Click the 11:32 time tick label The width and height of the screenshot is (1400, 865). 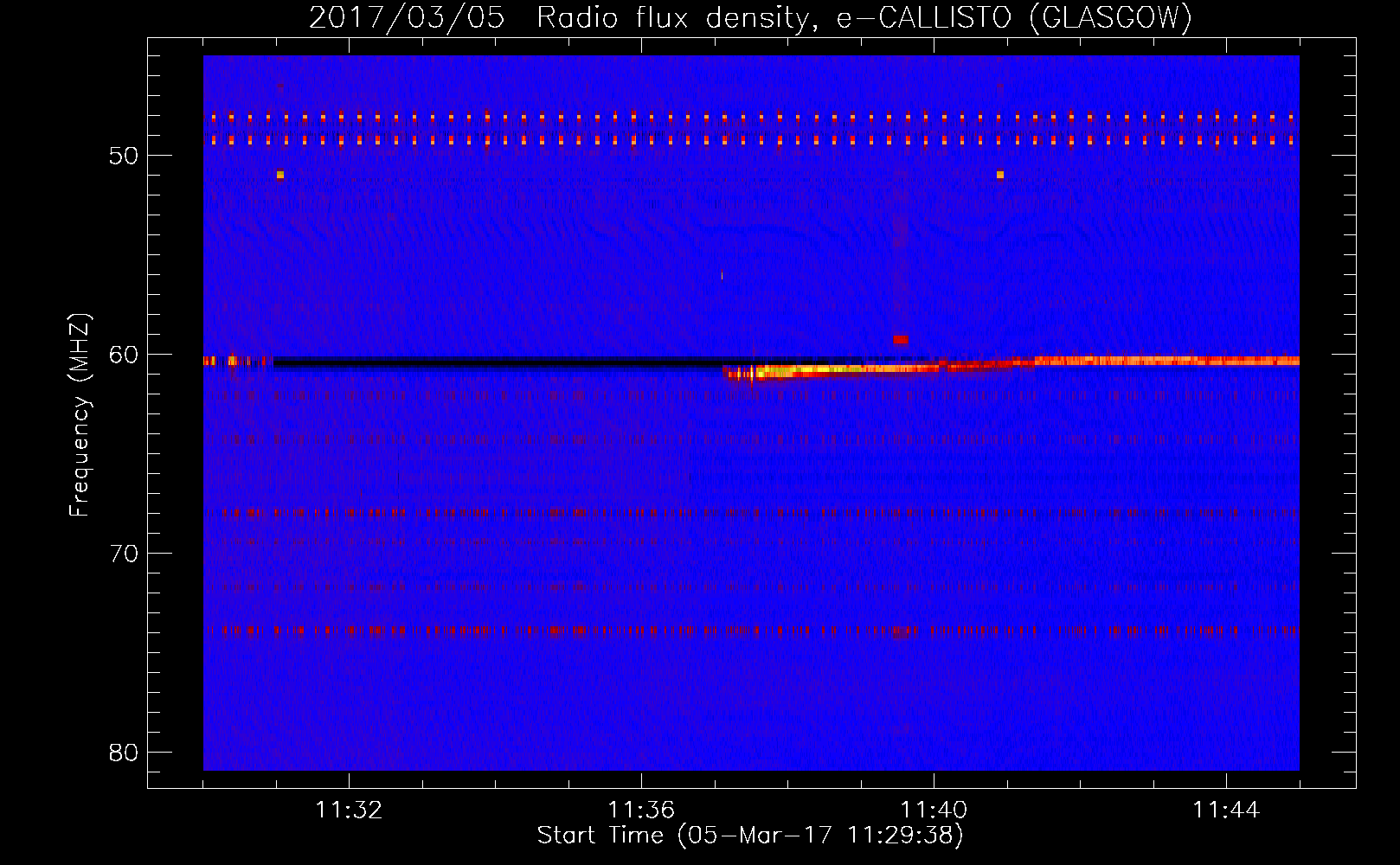[x=349, y=811]
